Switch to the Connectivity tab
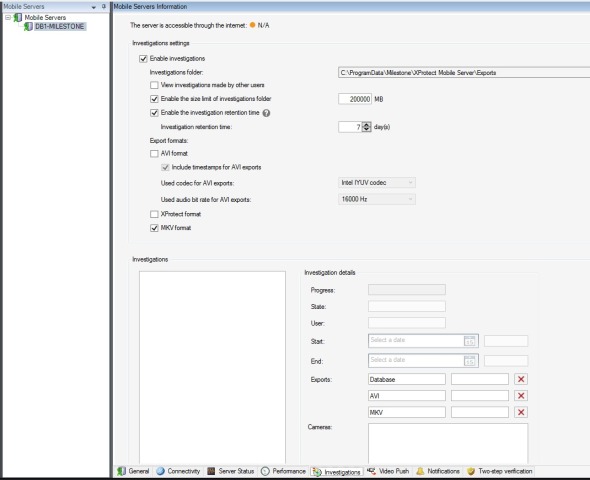Image resolution: width=590 pixels, height=480 pixels. (178, 471)
